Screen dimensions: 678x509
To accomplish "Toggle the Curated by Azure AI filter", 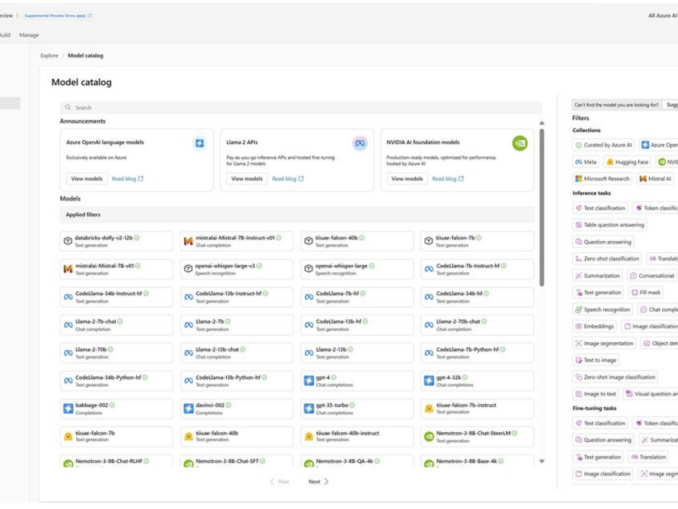I will tap(604, 145).
